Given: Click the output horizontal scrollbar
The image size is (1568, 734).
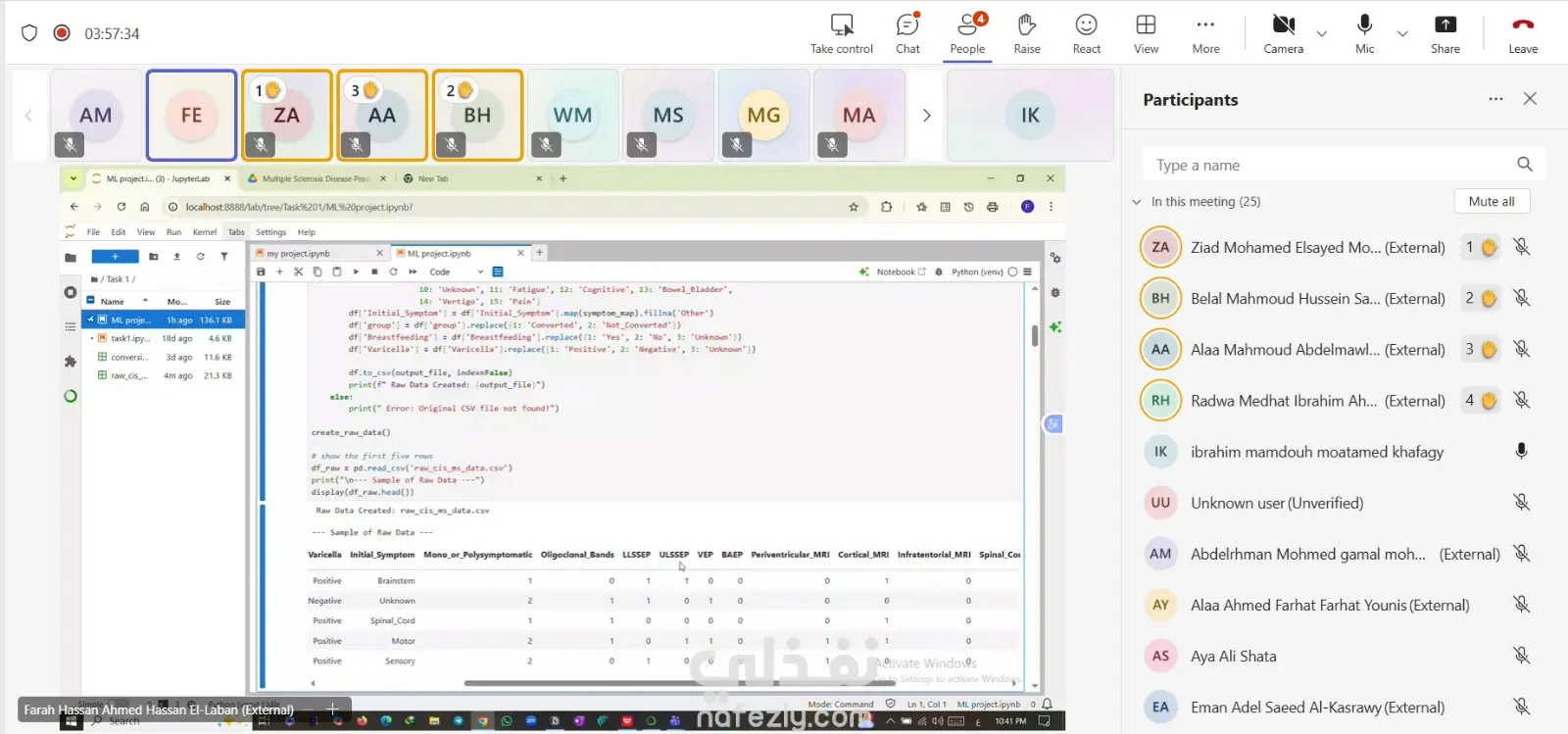Looking at the screenshot, I should coord(678,683).
